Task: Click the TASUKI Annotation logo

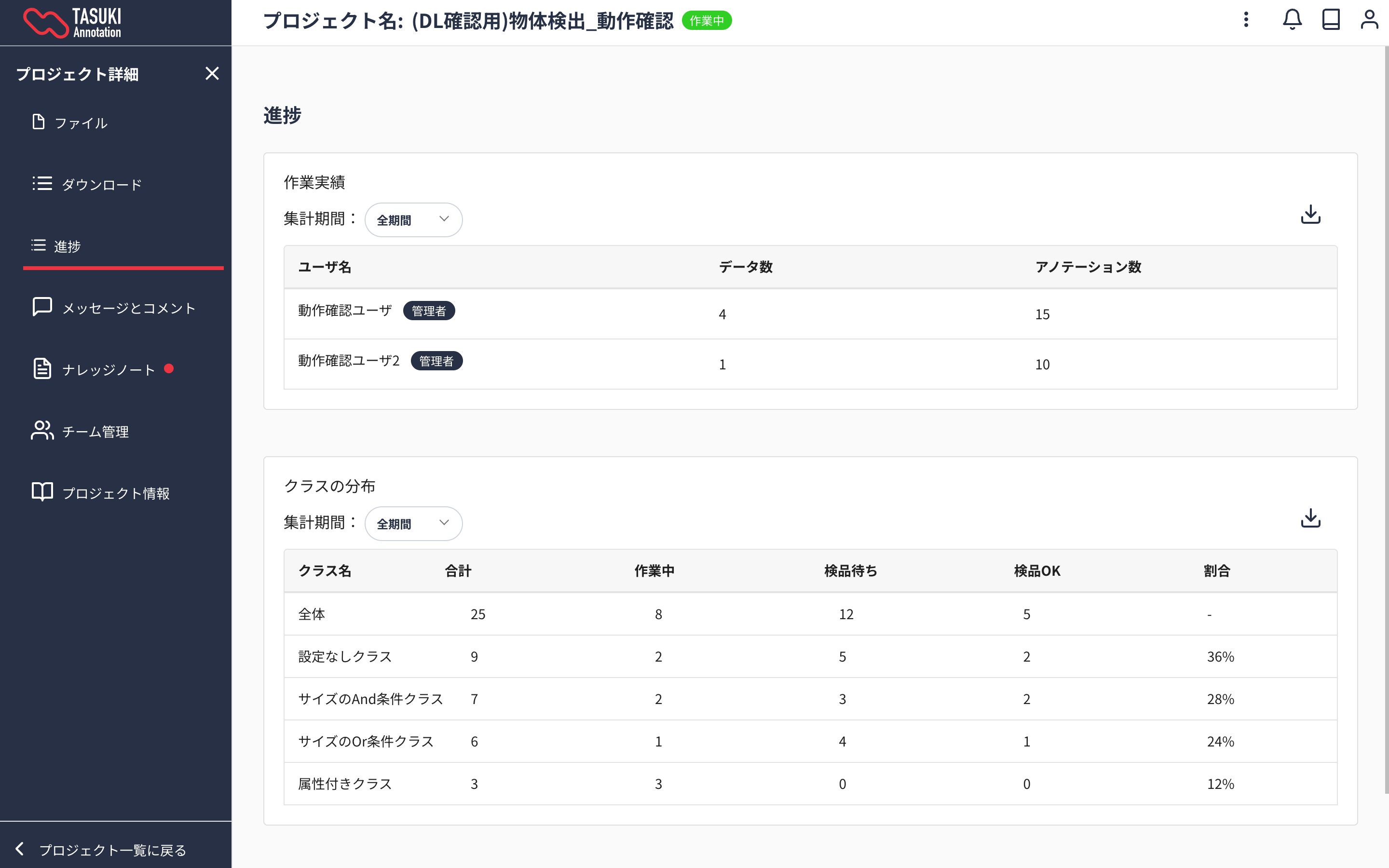Action: (x=72, y=23)
